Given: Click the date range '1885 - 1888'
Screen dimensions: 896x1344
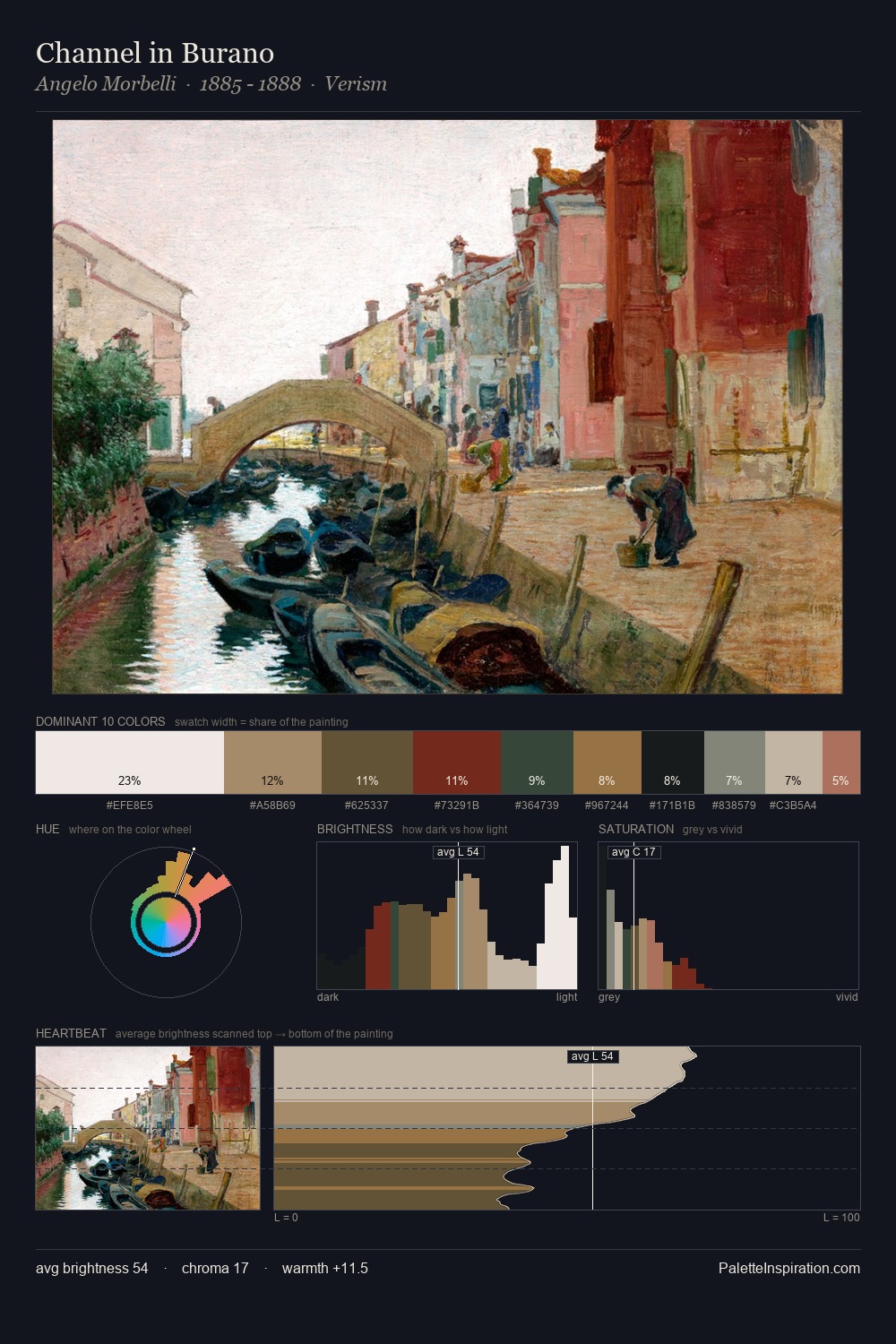Looking at the screenshot, I should (250, 84).
